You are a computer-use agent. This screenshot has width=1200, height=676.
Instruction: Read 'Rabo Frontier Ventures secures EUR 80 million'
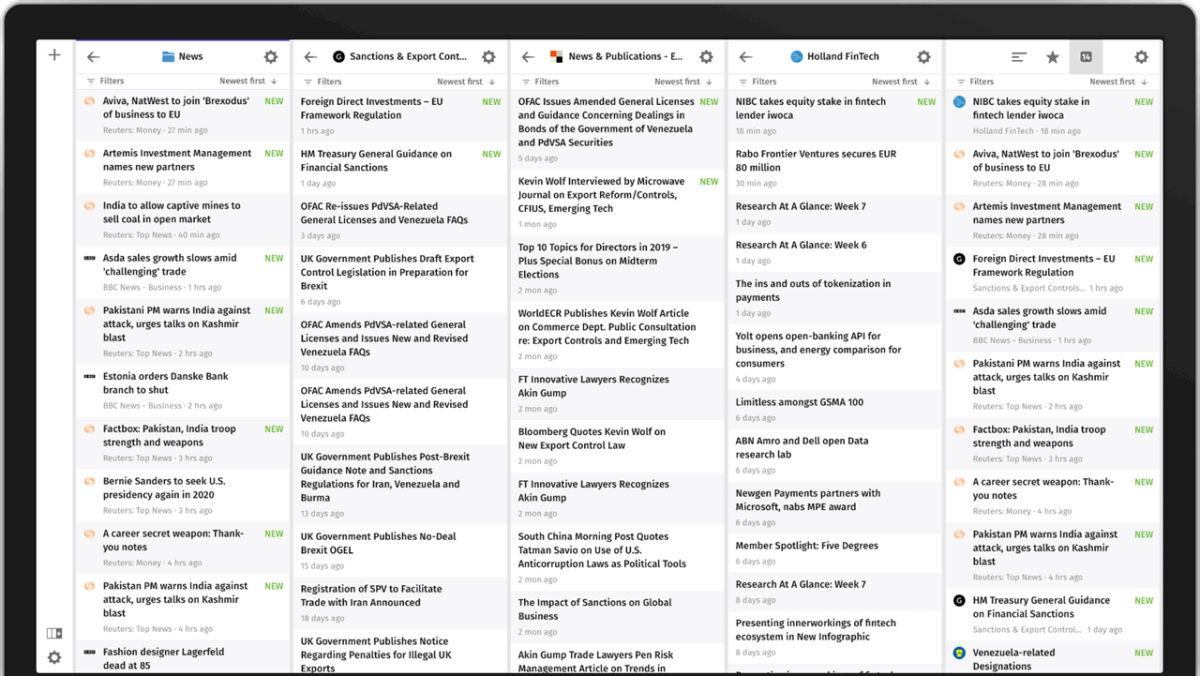pyautogui.click(x=816, y=161)
